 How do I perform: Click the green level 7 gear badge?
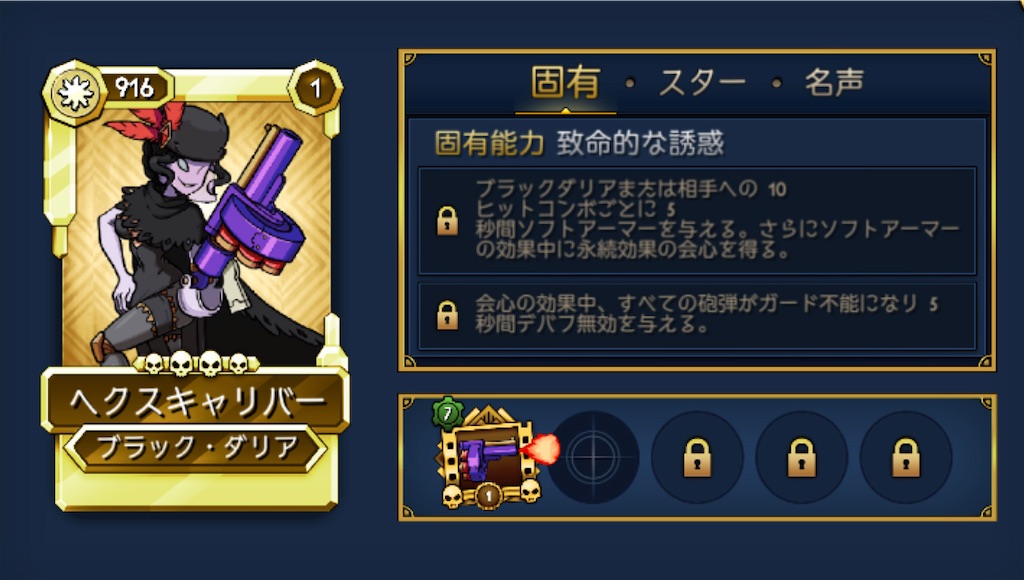448,413
